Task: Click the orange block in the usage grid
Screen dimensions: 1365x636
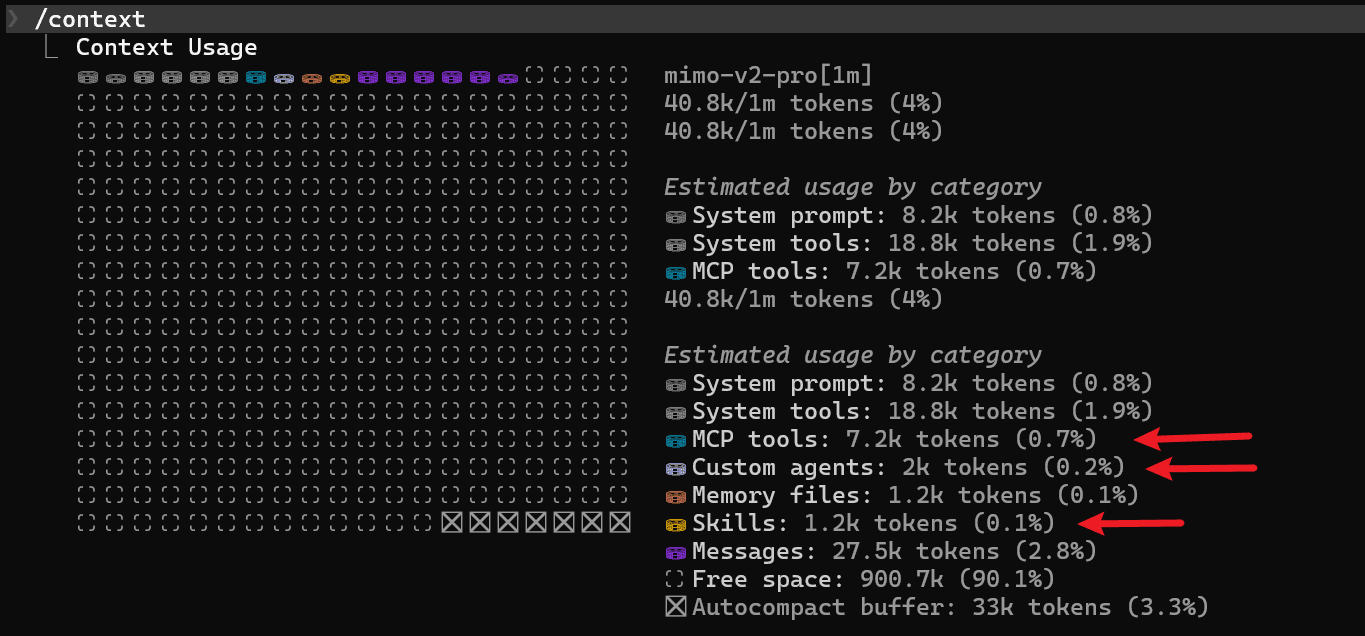Action: 312,77
